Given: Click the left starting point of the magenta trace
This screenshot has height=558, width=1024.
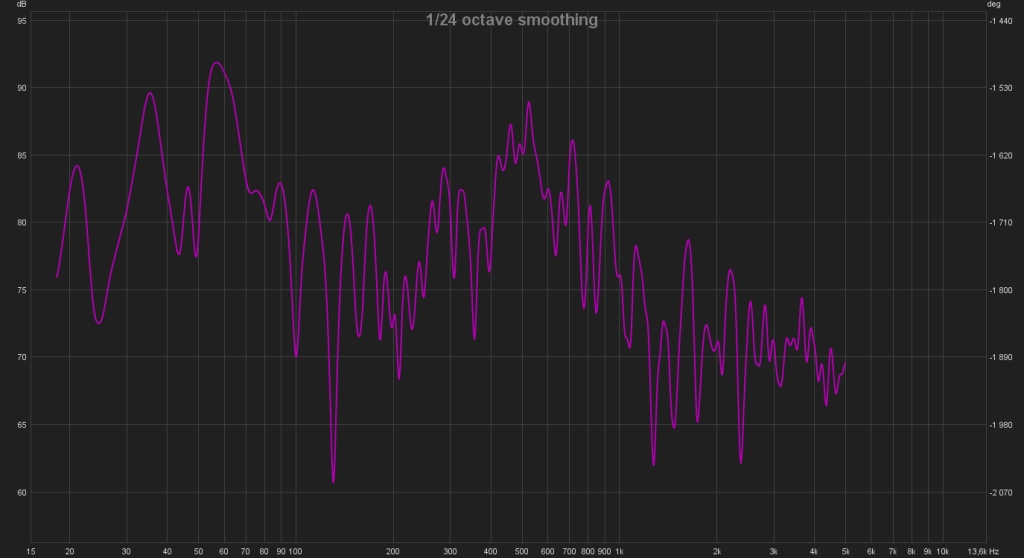Looking at the screenshot, I should pyautogui.click(x=57, y=276).
